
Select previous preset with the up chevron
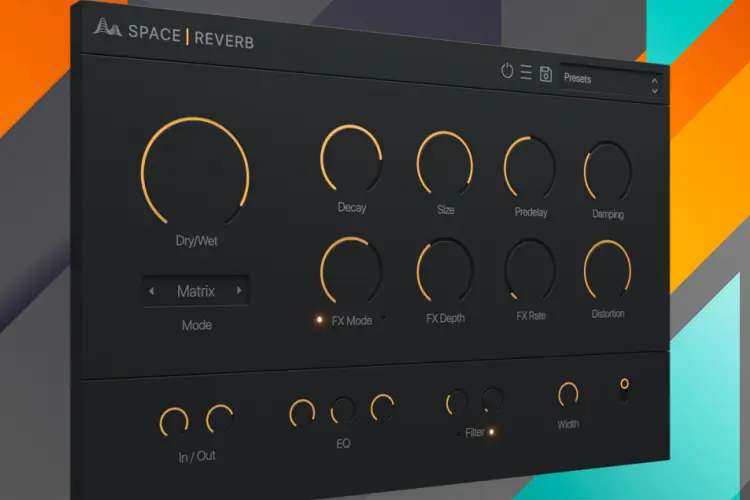[654, 81]
